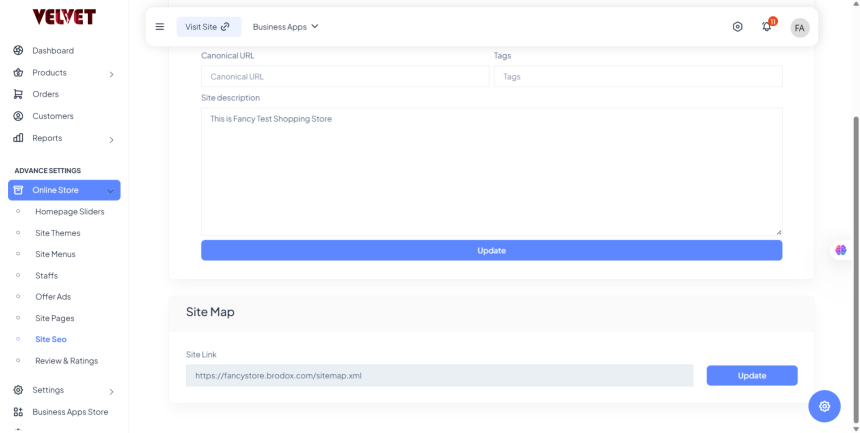
Task: Open the FA user avatar
Action: (x=799, y=28)
